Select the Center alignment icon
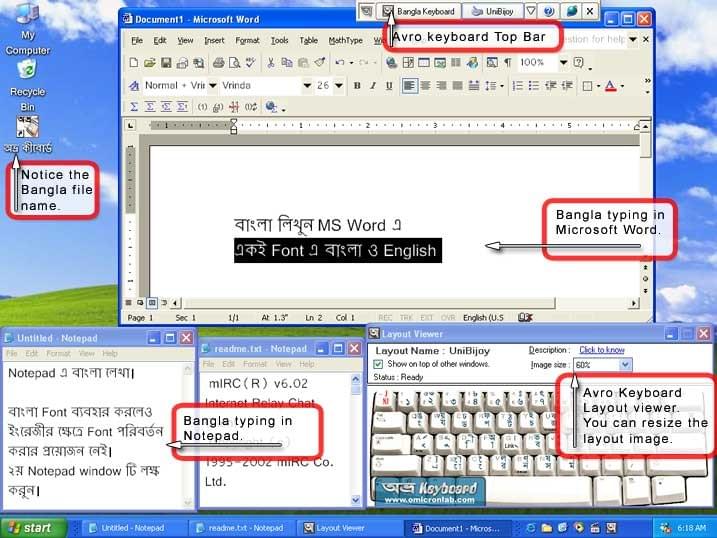The width and height of the screenshot is (717, 538). (x=425, y=85)
